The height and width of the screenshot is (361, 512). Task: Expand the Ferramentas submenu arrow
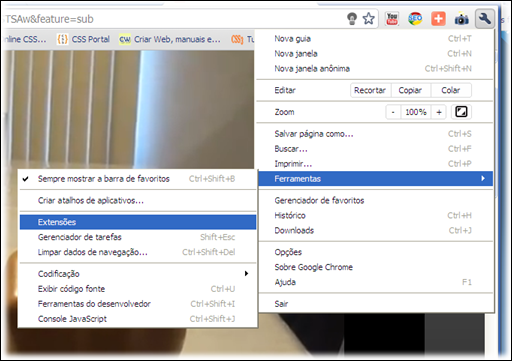point(483,179)
